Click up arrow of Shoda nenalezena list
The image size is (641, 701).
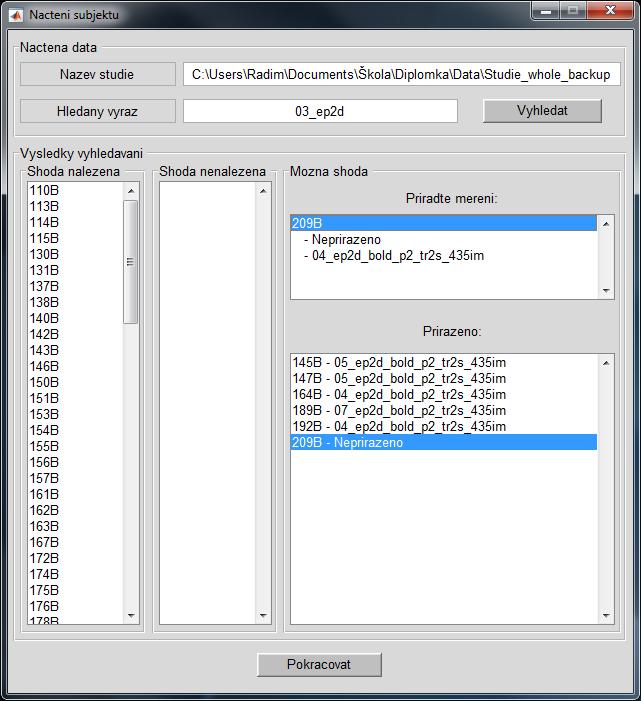263,191
